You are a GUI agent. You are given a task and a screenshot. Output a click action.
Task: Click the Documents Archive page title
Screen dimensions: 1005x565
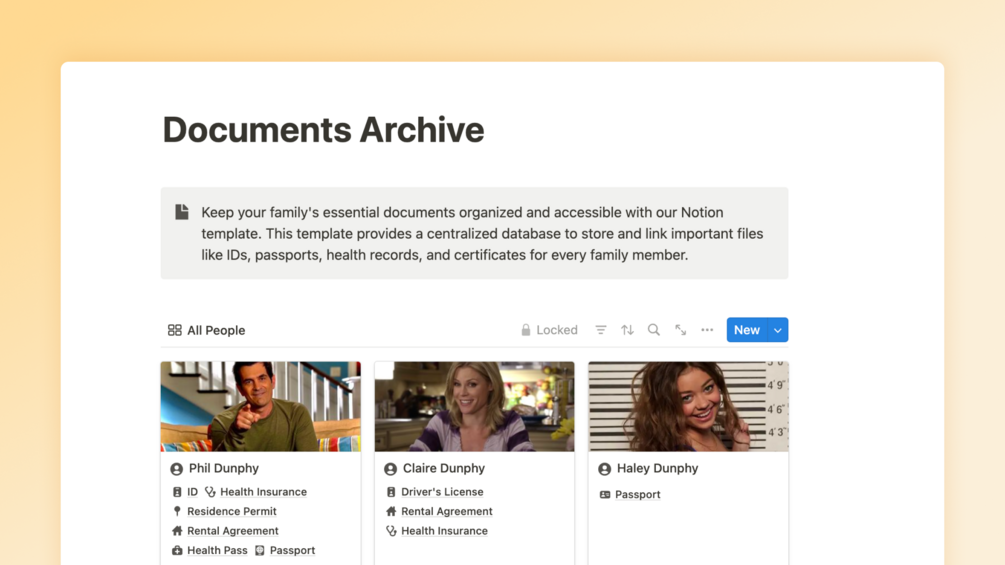point(324,130)
